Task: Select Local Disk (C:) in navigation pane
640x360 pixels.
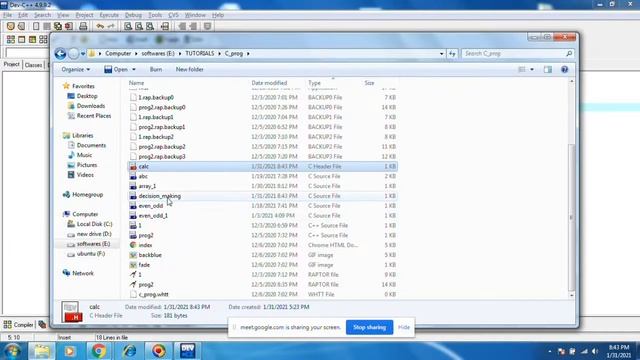Action: point(94,224)
